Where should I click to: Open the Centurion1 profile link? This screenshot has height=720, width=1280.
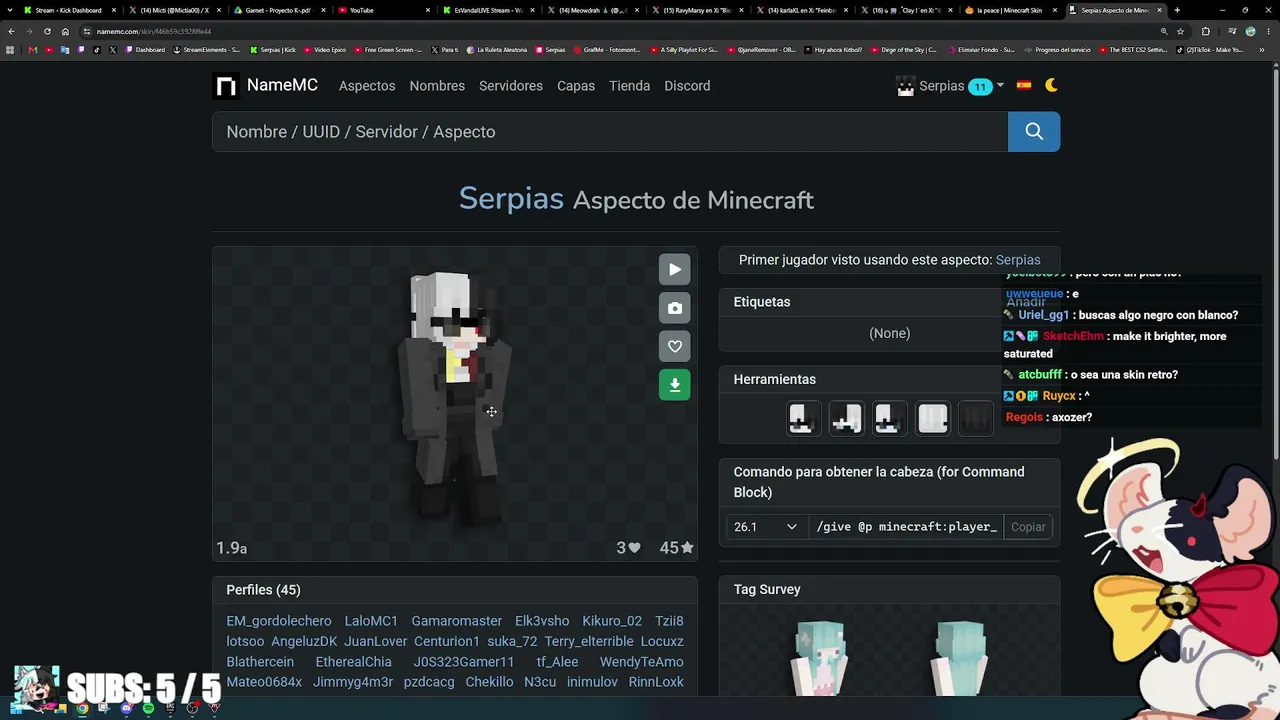click(x=447, y=641)
